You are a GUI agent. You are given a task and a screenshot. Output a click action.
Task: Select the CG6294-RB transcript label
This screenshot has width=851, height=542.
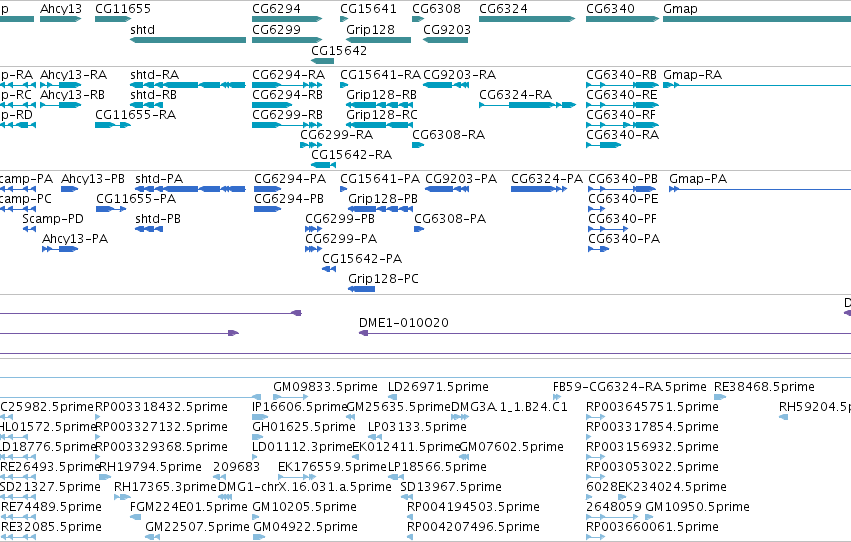coord(288,95)
